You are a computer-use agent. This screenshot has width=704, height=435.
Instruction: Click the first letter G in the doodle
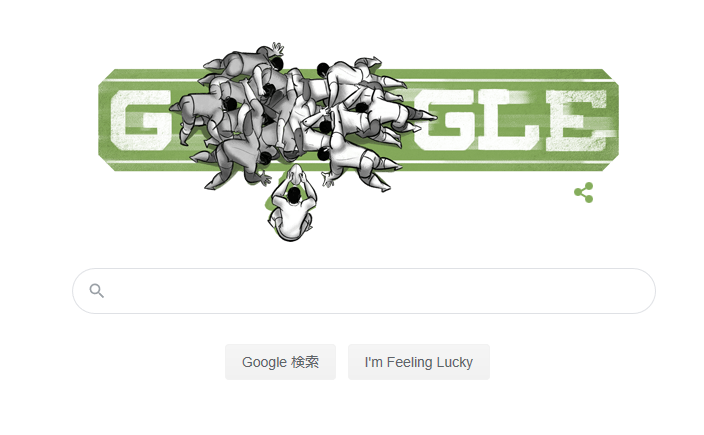click(141, 120)
